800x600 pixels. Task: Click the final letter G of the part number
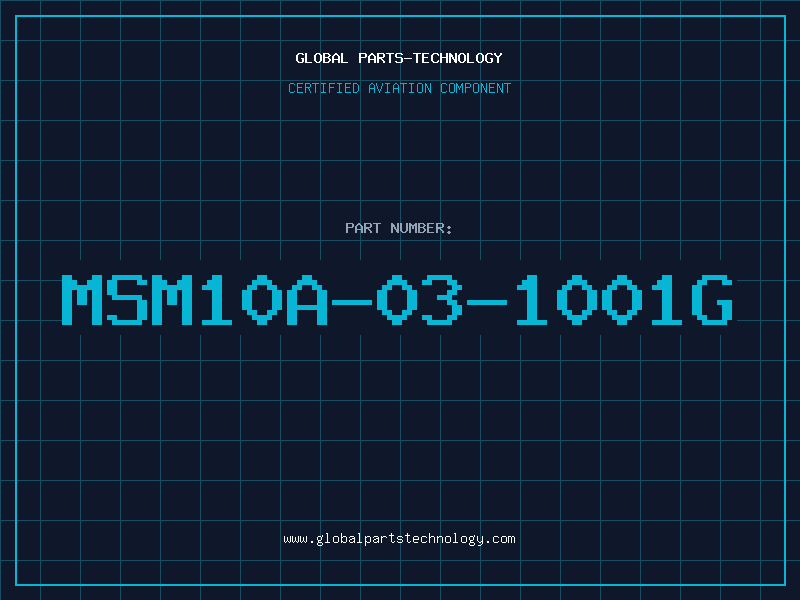pos(712,299)
